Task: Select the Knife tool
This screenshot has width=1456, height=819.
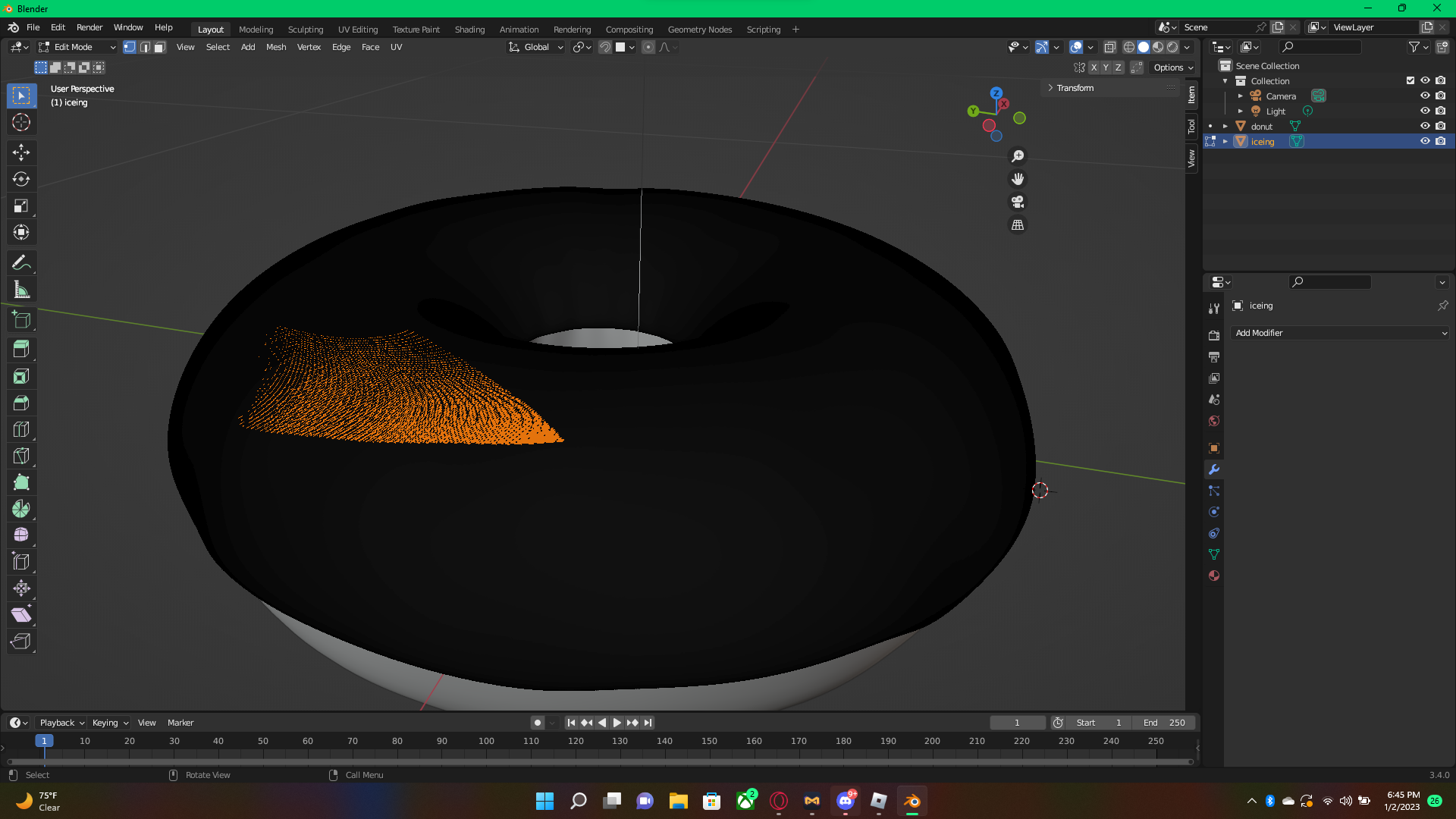Action: coord(21,456)
